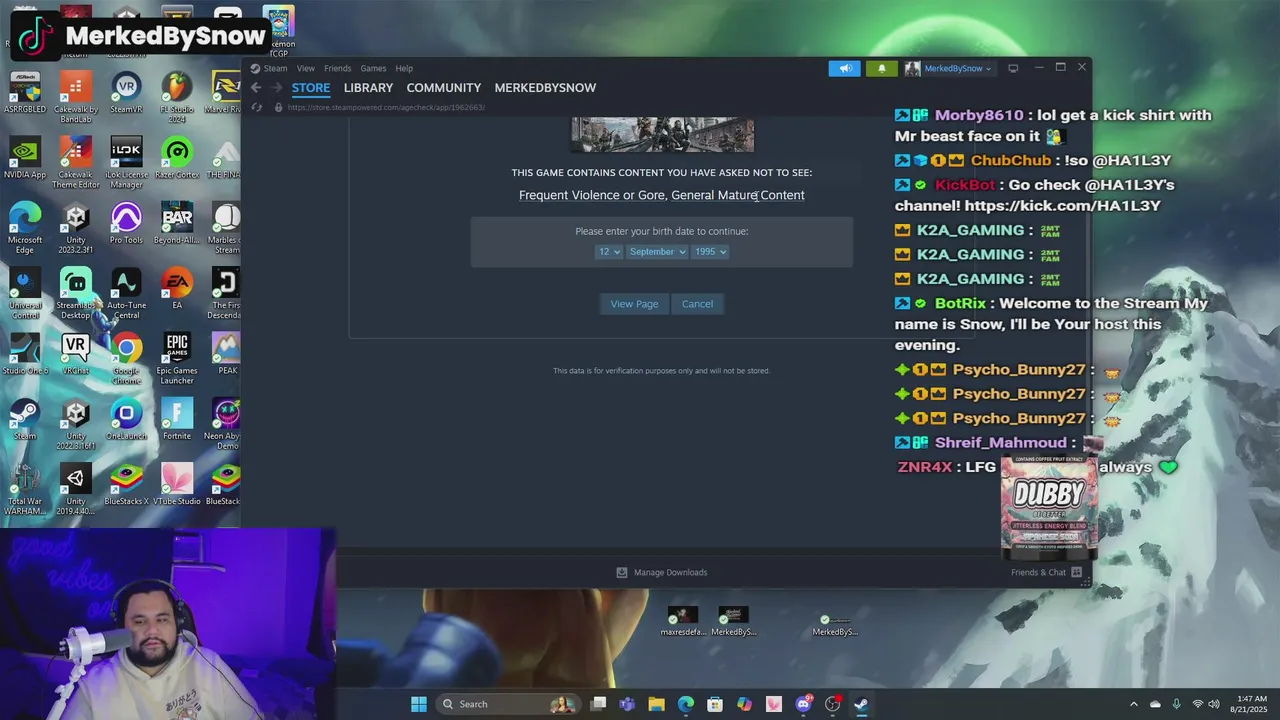
Task: Select the VTube Studio desktop icon
Action: tap(177, 485)
